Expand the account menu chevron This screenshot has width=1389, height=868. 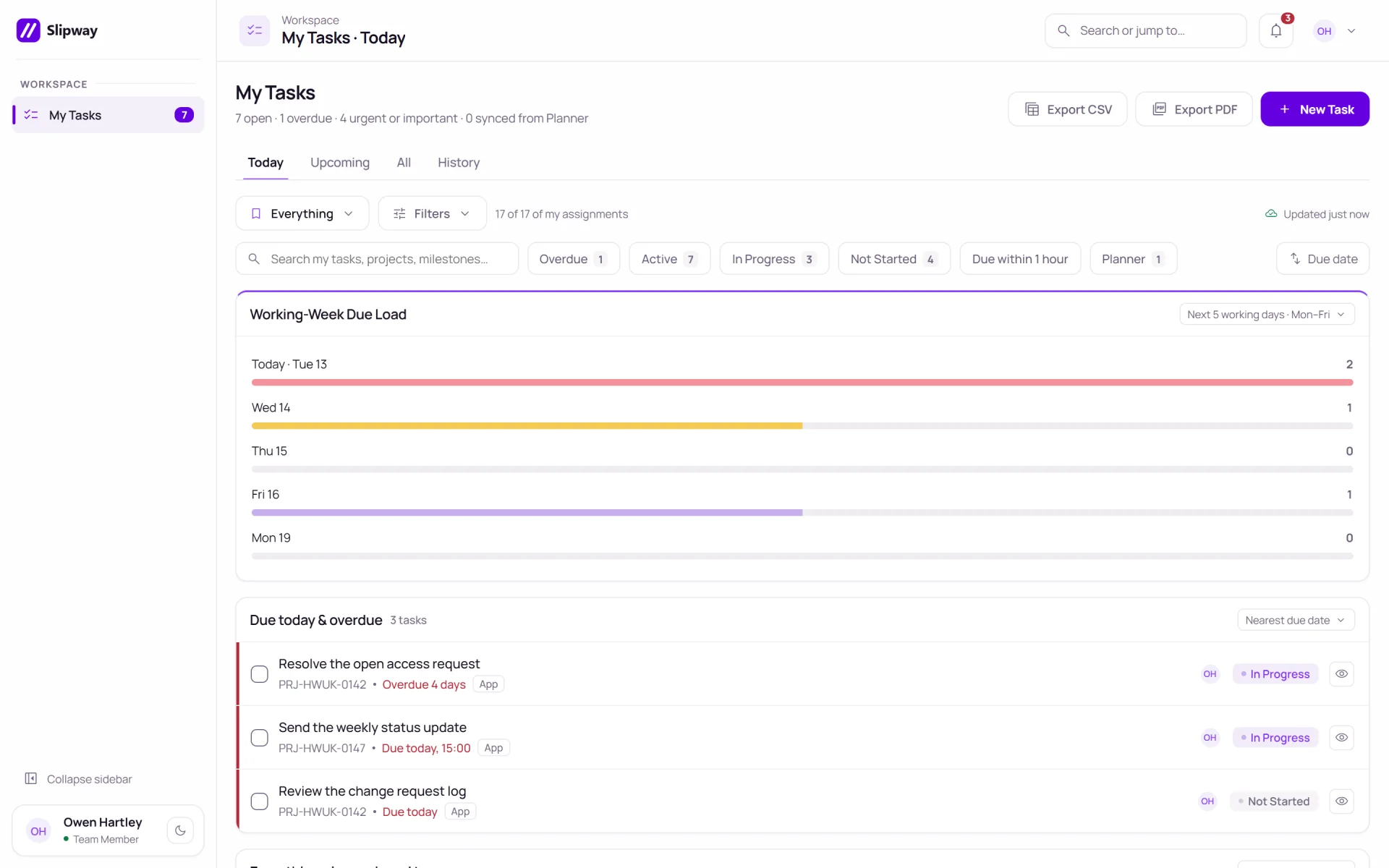point(1351,31)
